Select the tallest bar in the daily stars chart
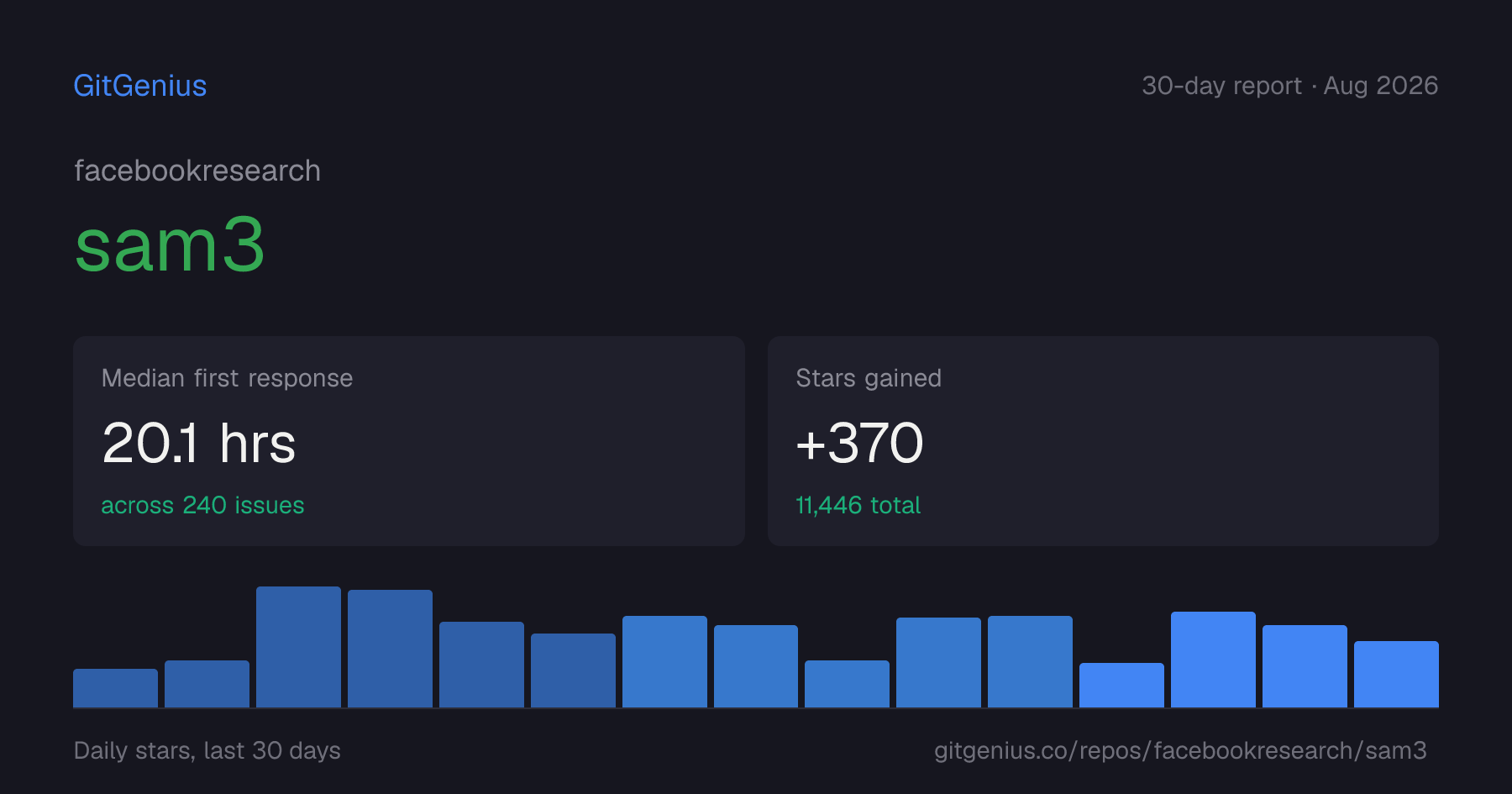 [x=298, y=647]
